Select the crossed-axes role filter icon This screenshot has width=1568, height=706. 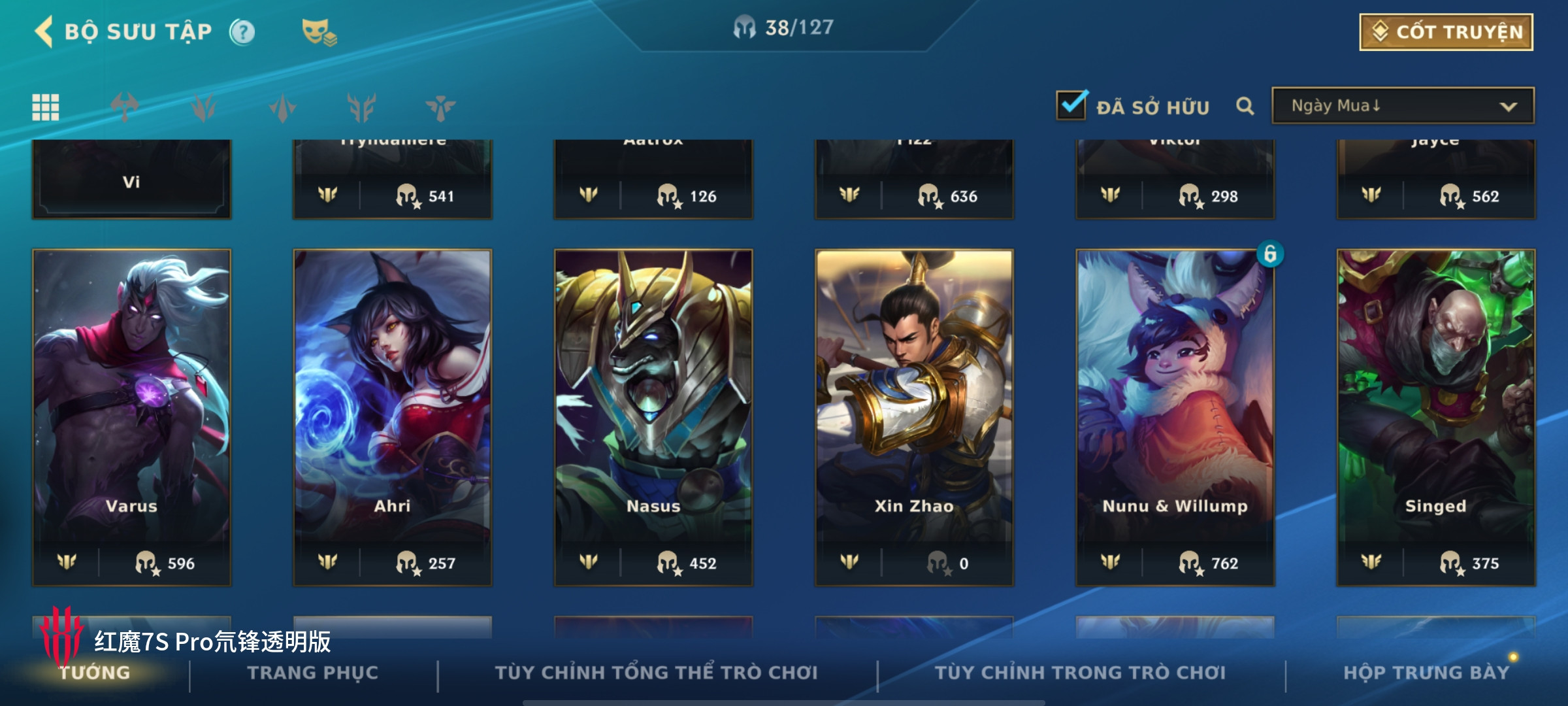125,107
